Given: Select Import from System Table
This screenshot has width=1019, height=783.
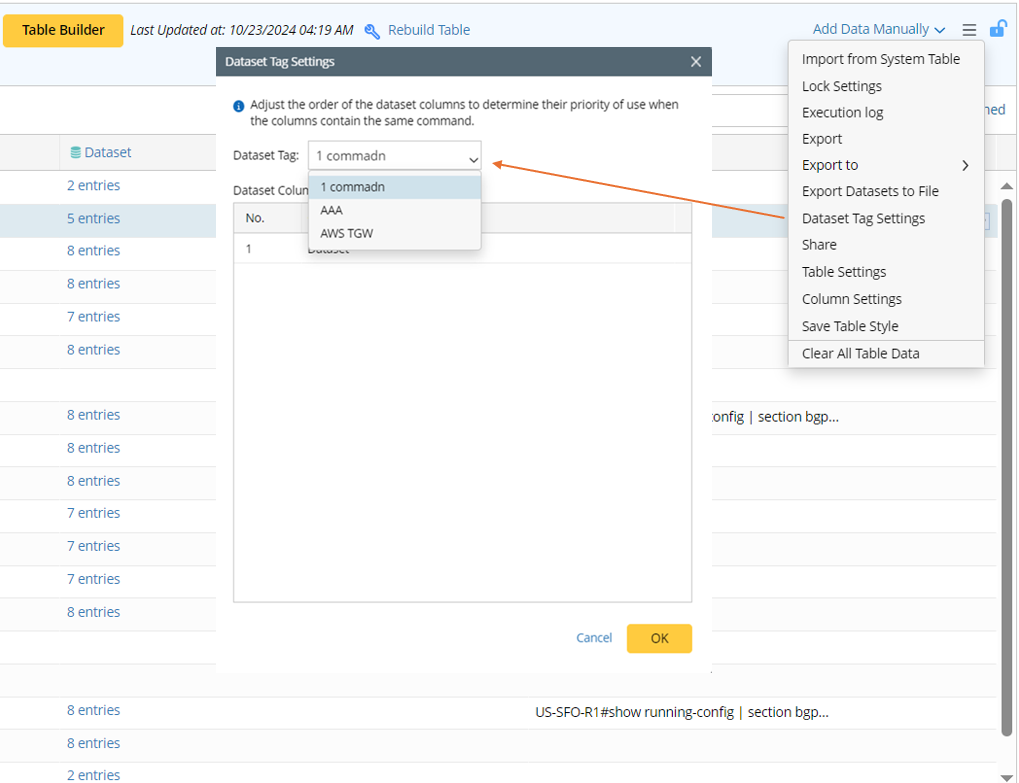Looking at the screenshot, I should pyautogui.click(x=880, y=59).
